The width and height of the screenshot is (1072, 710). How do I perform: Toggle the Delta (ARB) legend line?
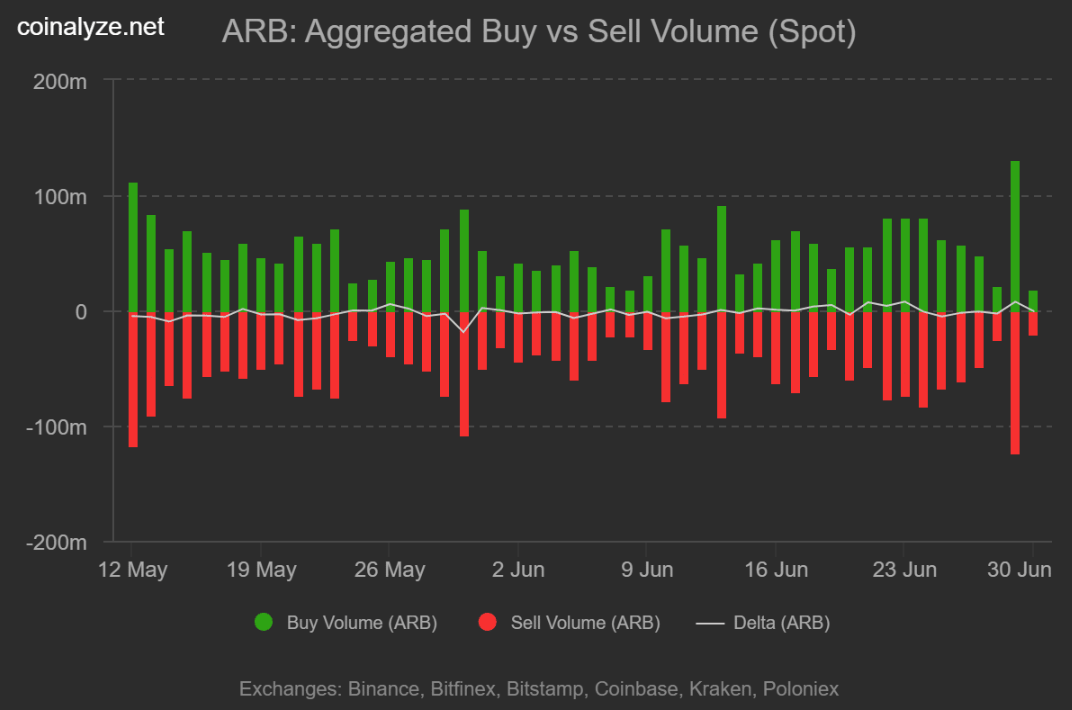click(763, 623)
